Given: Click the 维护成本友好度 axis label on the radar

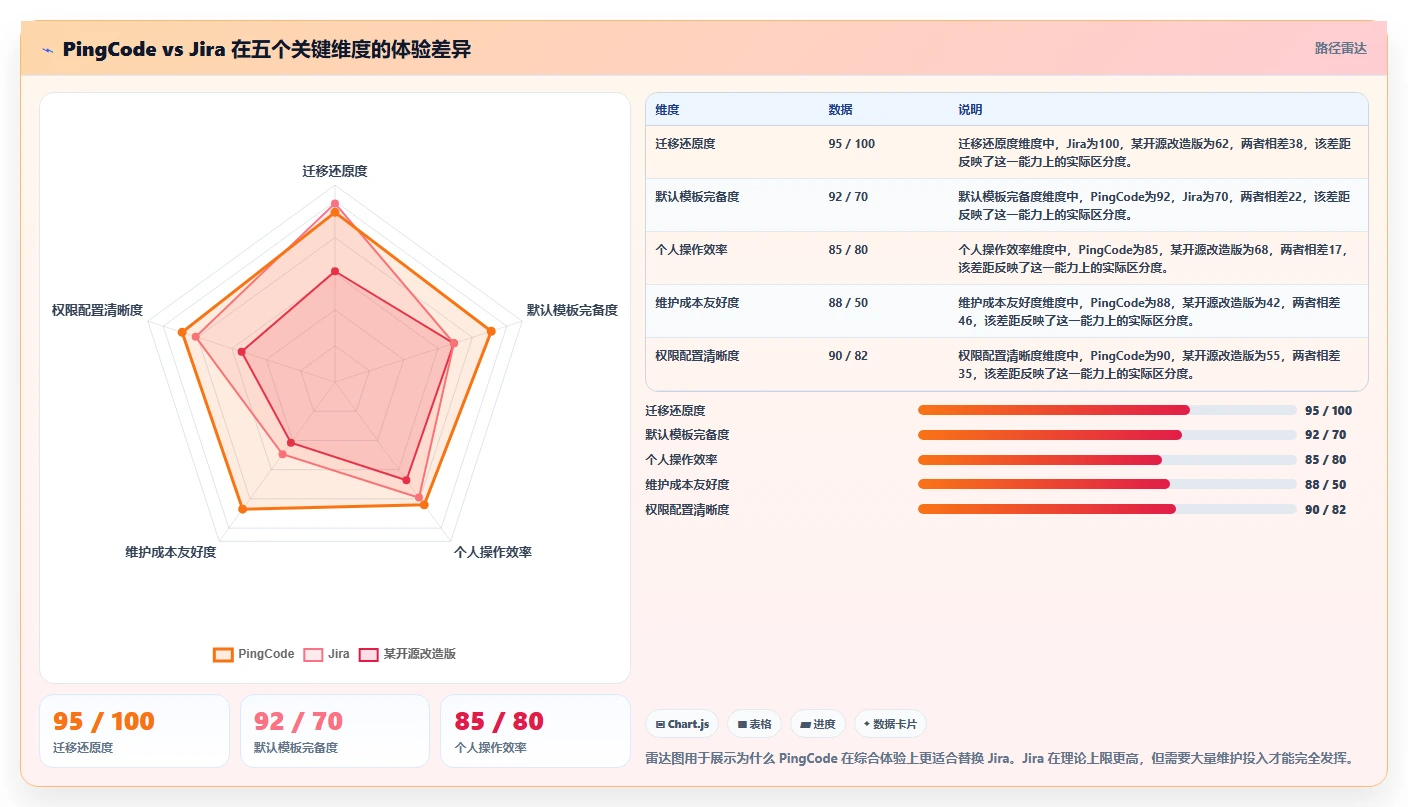Looking at the screenshot, I should pos(170,552).
